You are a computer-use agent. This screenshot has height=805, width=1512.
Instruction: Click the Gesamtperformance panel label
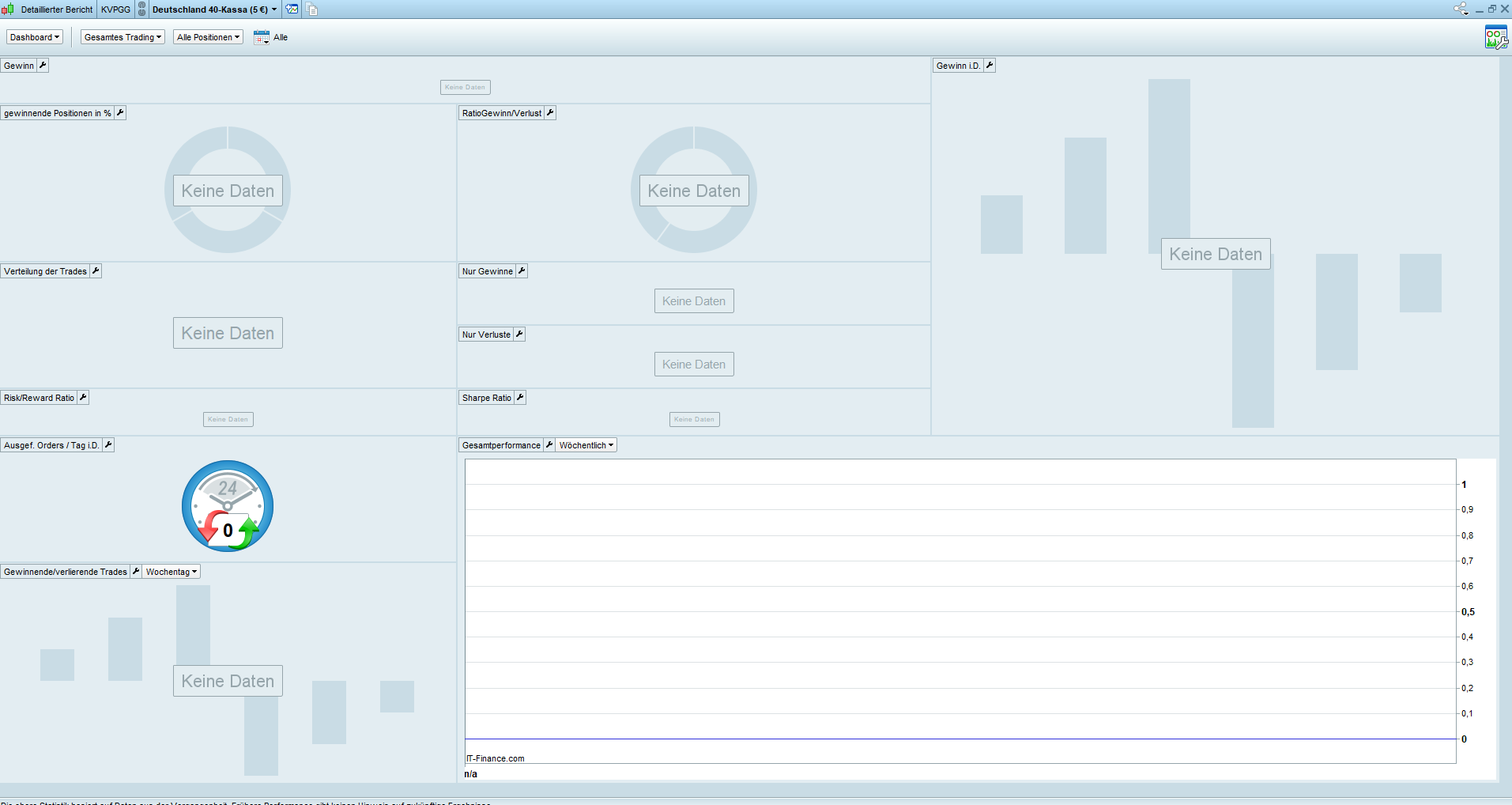(501, 445)
